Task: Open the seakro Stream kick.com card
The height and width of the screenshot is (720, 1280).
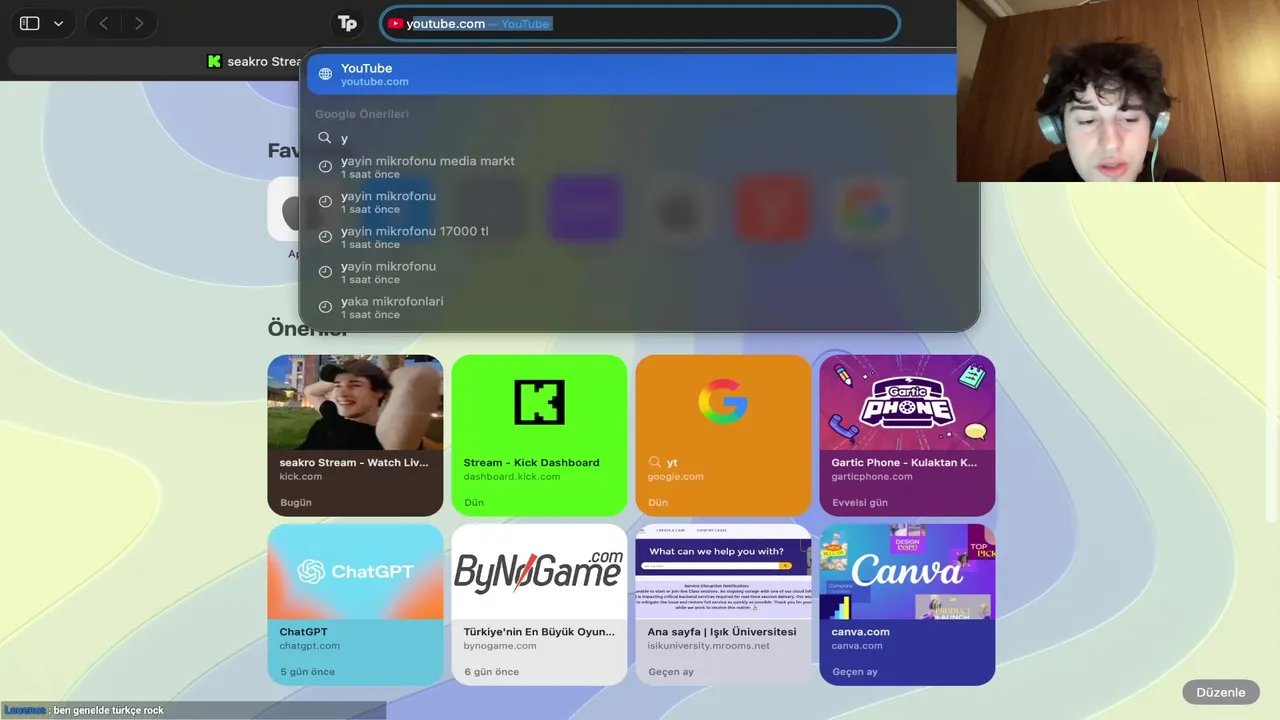Action: pyautogui.click(x=355, y=435)
